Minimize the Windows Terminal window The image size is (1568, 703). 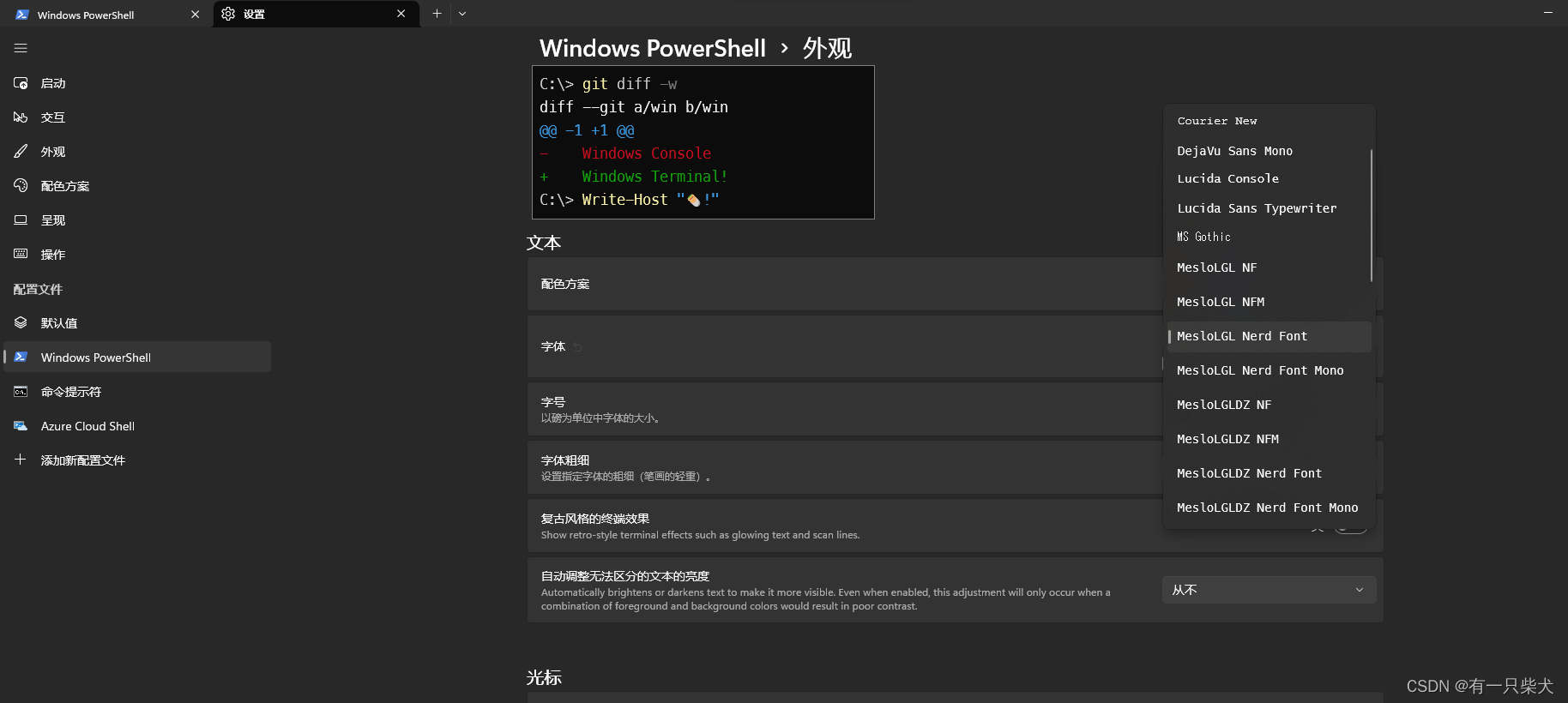point(1548,13)
